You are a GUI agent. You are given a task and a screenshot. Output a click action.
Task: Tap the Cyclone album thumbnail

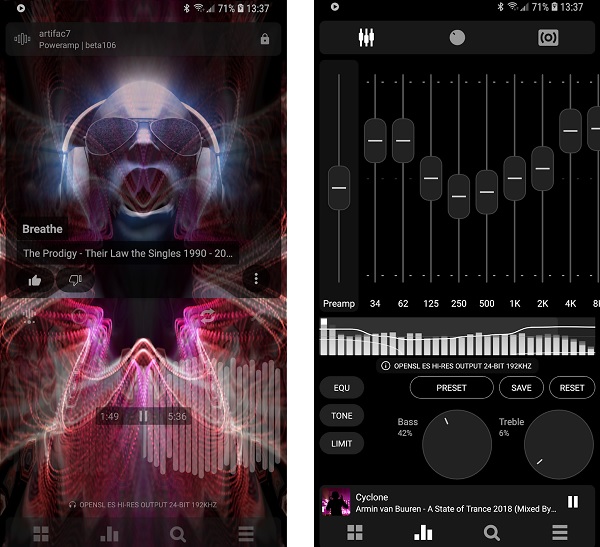(336, 501)
